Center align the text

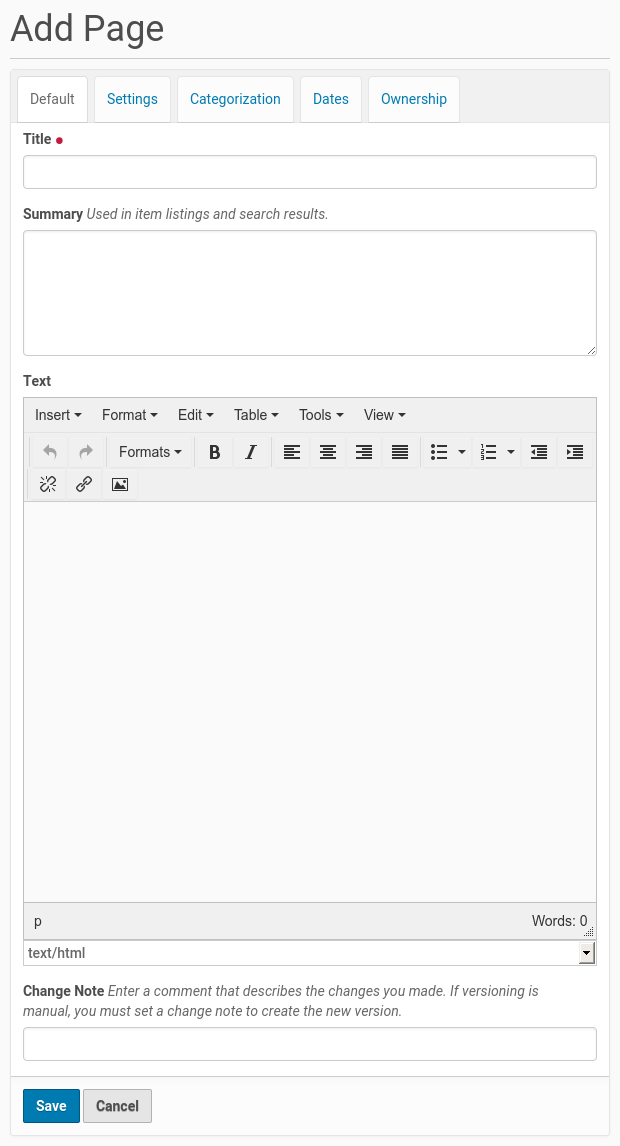pyautogui.click(x=327, y=452)
